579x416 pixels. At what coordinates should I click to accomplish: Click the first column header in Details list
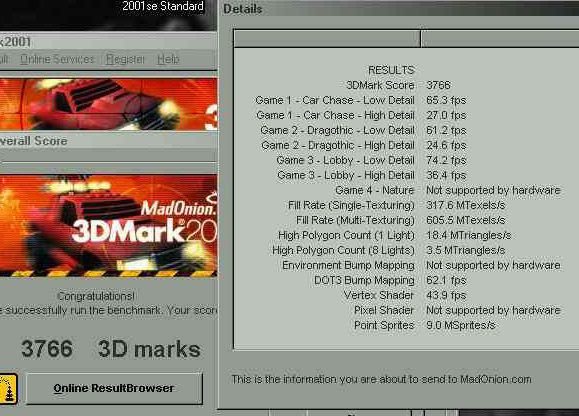click(327, 39)
